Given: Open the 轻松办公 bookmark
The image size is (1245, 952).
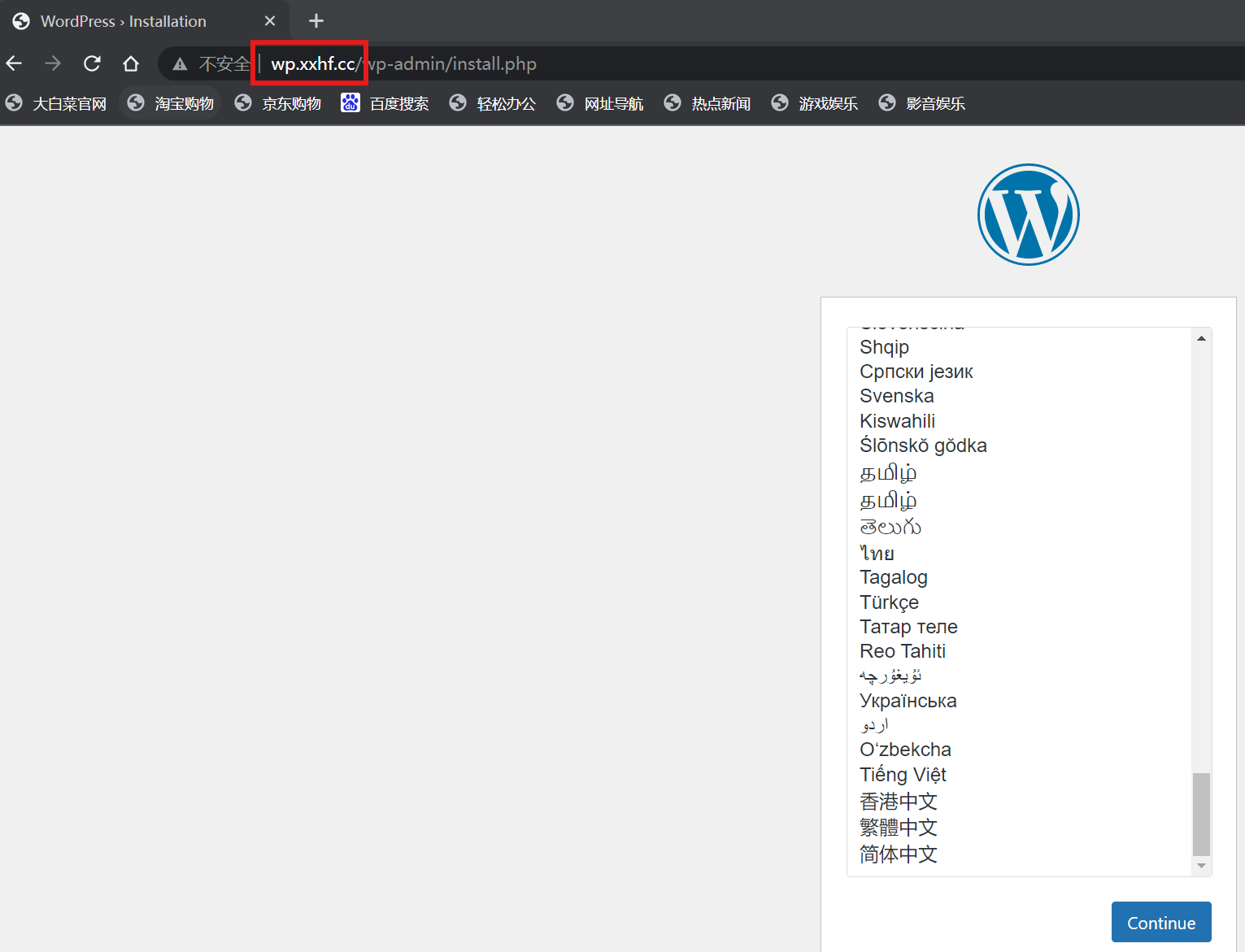Looking at the screenshot, I should pyautogui.click(x=493, y=103).
